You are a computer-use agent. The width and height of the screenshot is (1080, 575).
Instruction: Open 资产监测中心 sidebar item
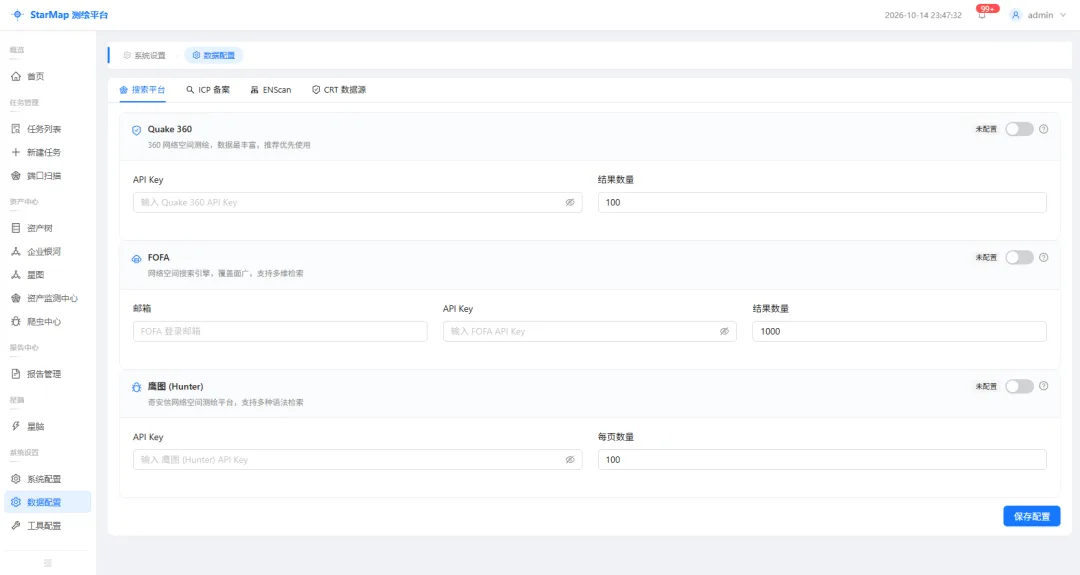point(48,298)
